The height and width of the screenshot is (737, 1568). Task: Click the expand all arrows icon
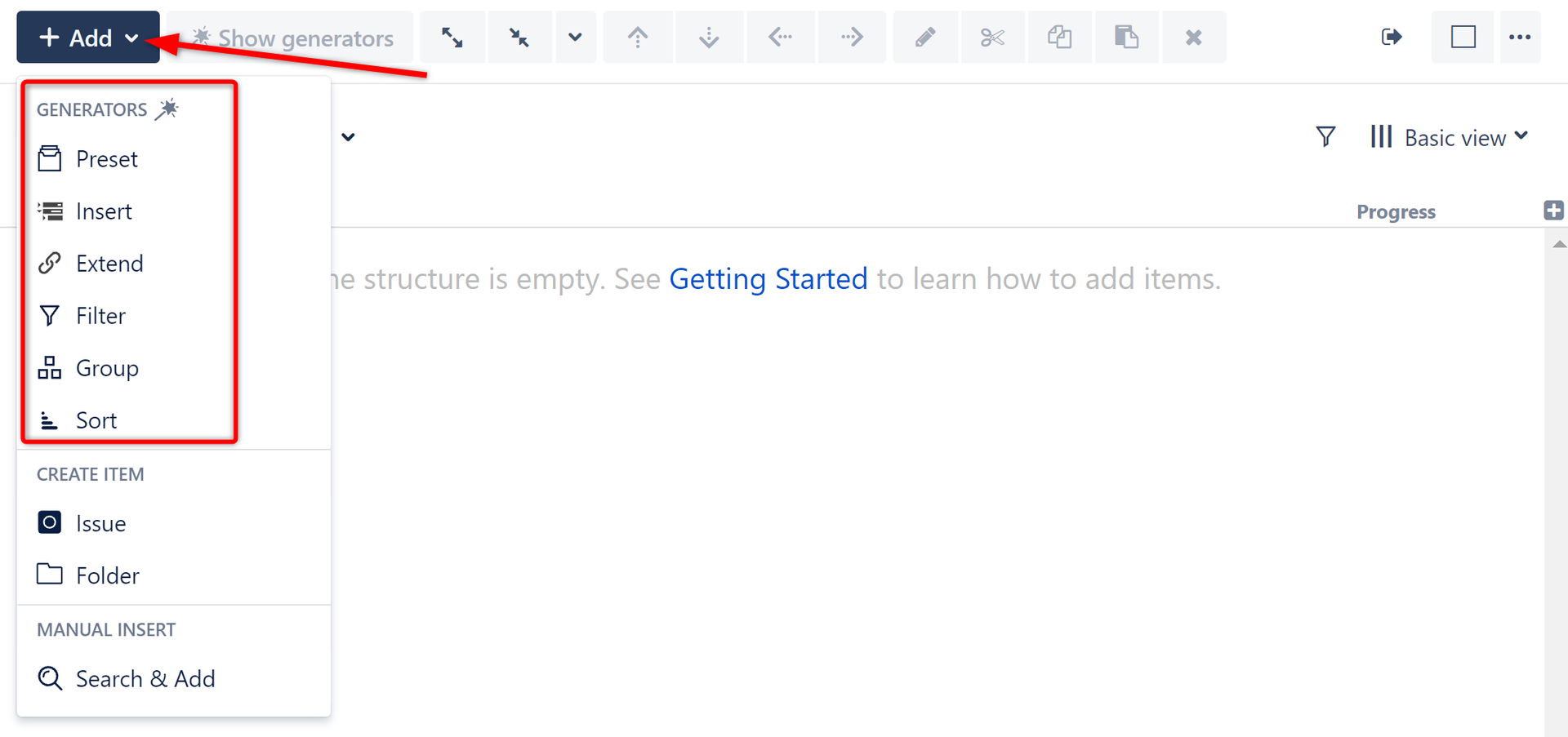[x=452, y=38]
